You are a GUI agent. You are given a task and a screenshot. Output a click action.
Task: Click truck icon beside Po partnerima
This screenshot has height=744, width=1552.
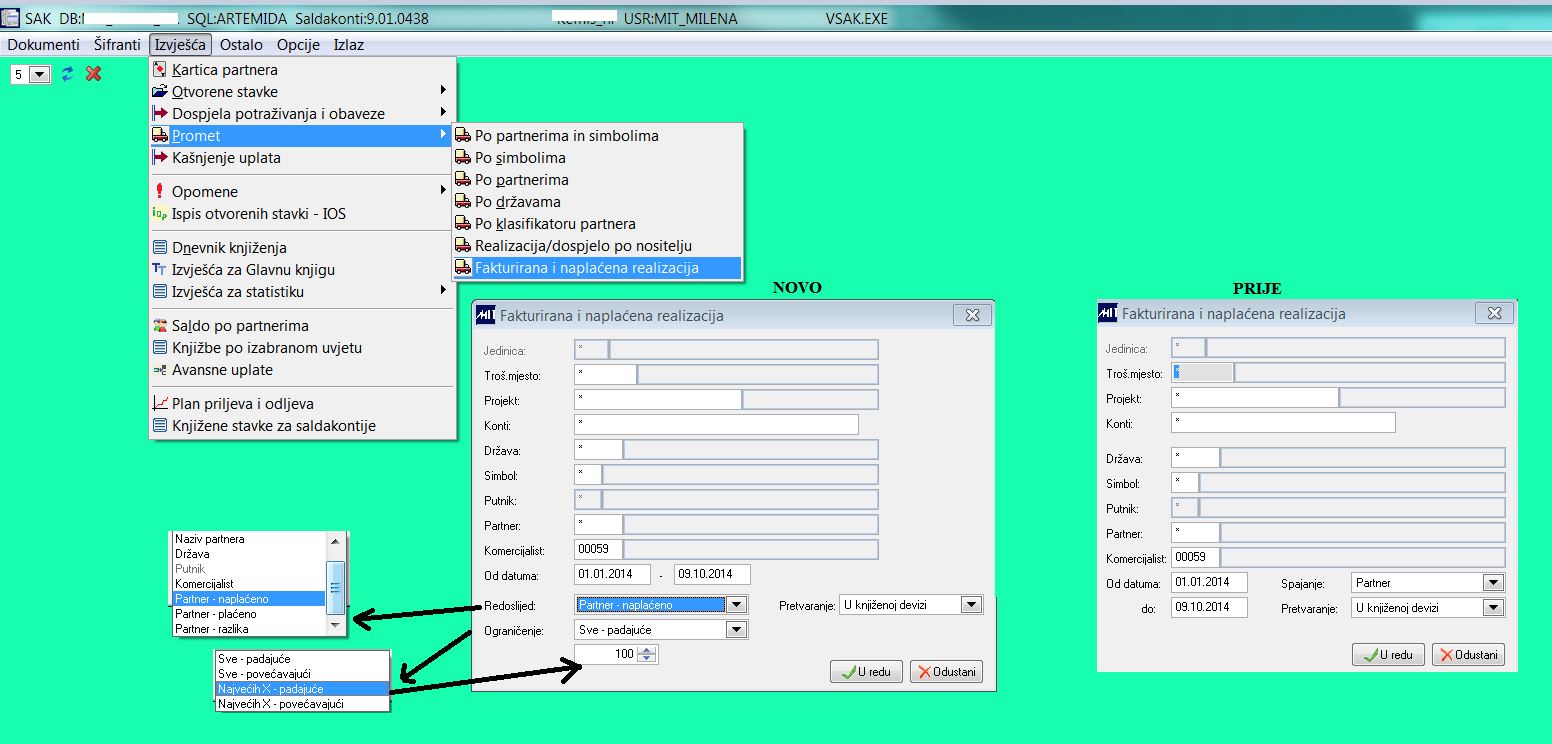point(463,179)
